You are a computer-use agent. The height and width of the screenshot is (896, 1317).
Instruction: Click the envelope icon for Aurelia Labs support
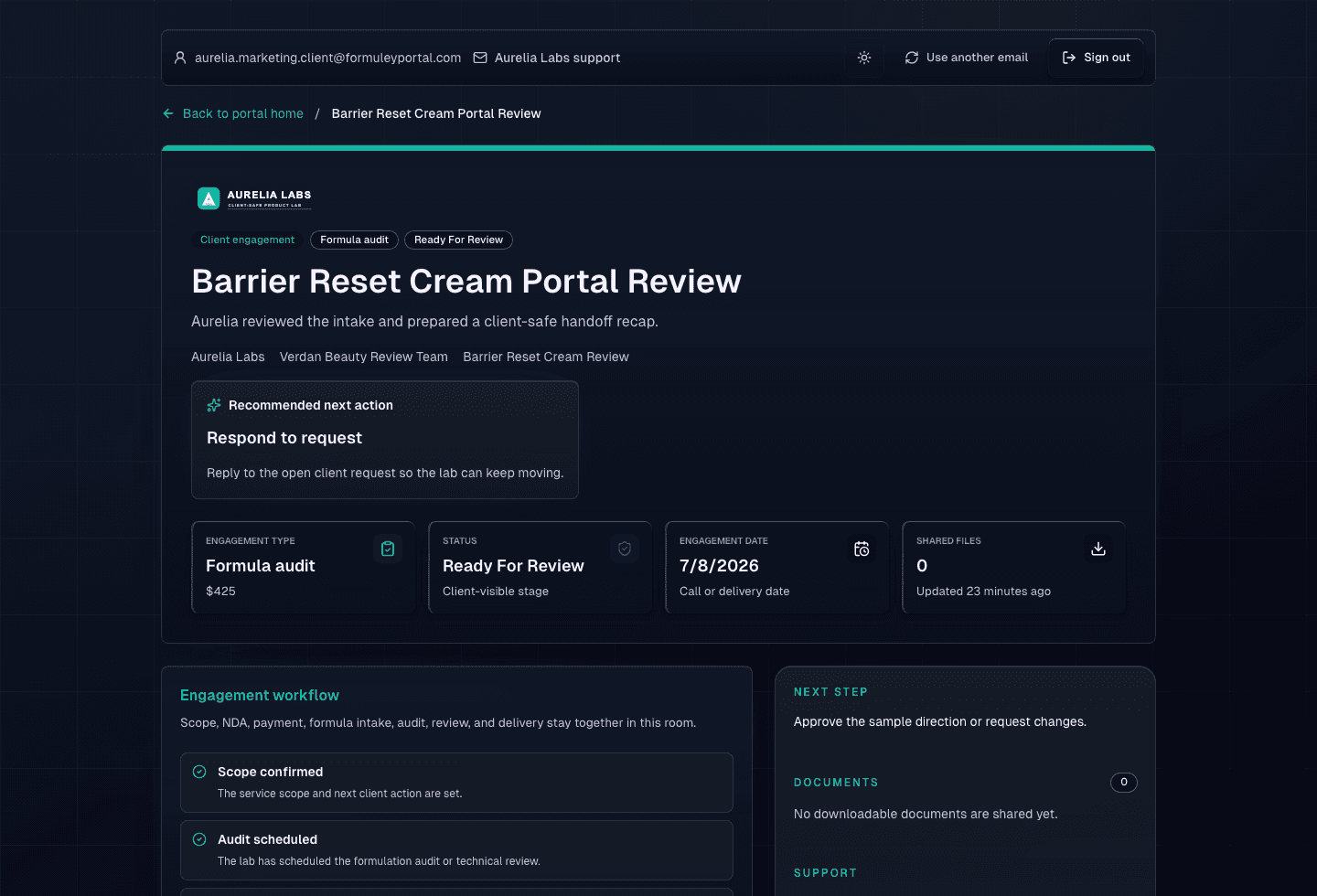click(480, 58)
